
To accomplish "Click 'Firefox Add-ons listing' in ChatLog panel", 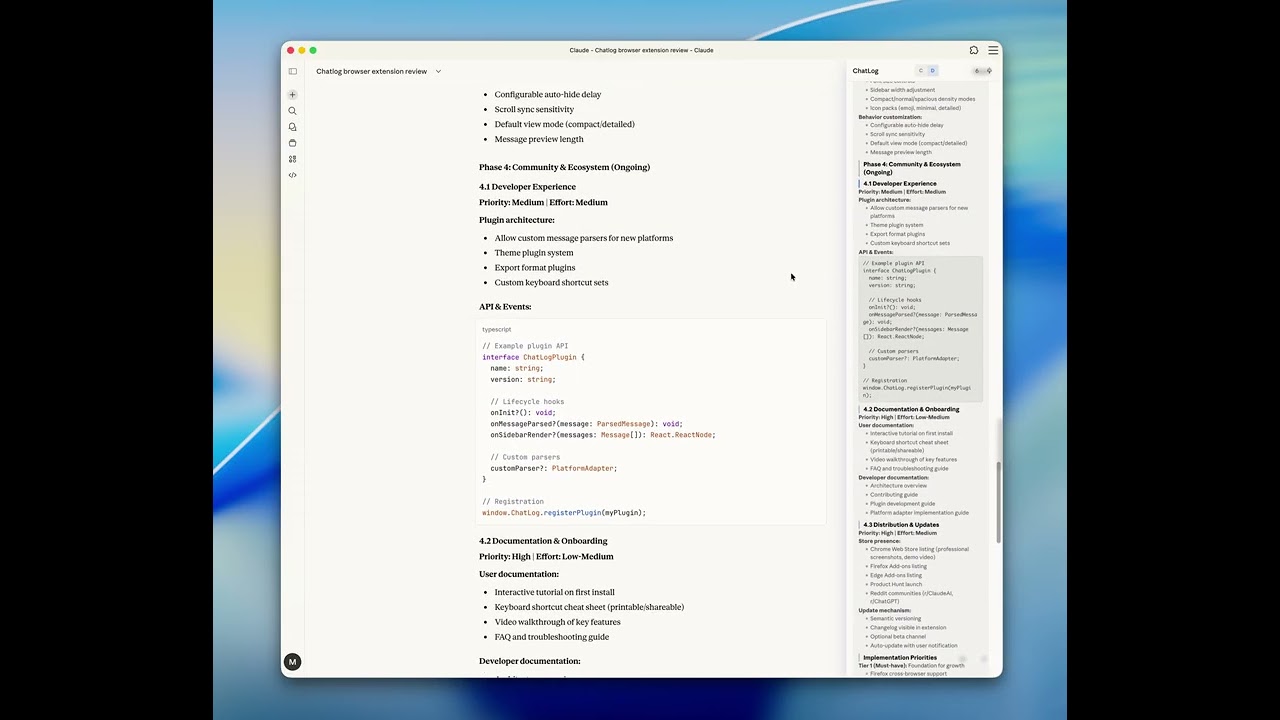I will tap(898, 566).
